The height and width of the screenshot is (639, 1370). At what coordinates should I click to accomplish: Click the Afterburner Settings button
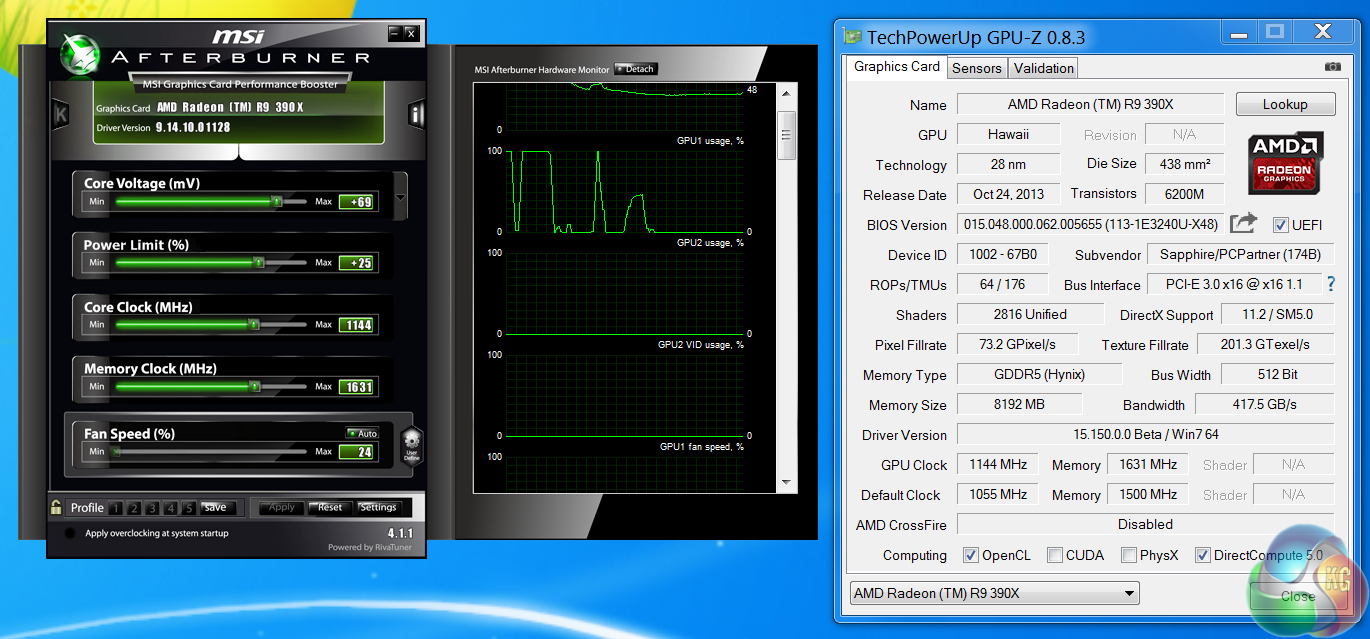coord(378,507)
